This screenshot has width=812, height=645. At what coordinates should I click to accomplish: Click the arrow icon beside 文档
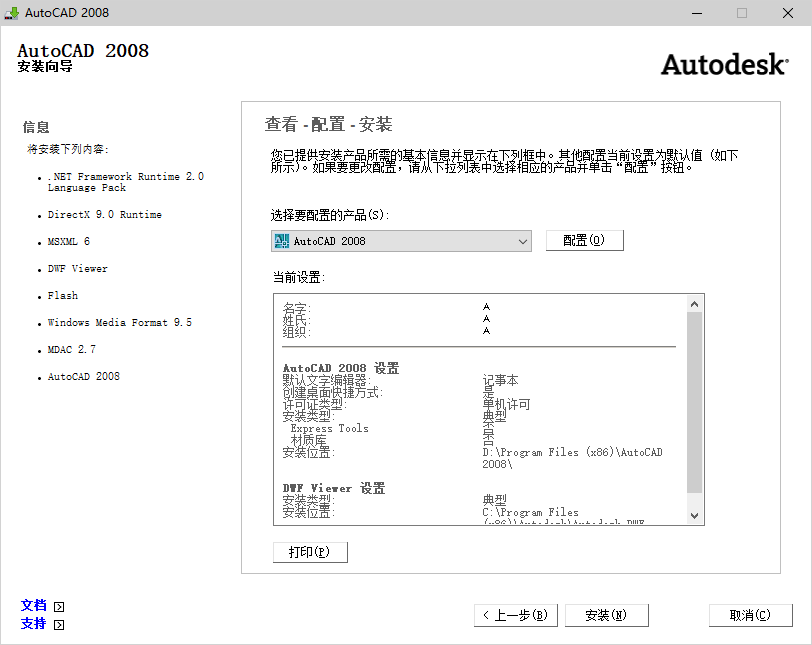click(60, 605)
